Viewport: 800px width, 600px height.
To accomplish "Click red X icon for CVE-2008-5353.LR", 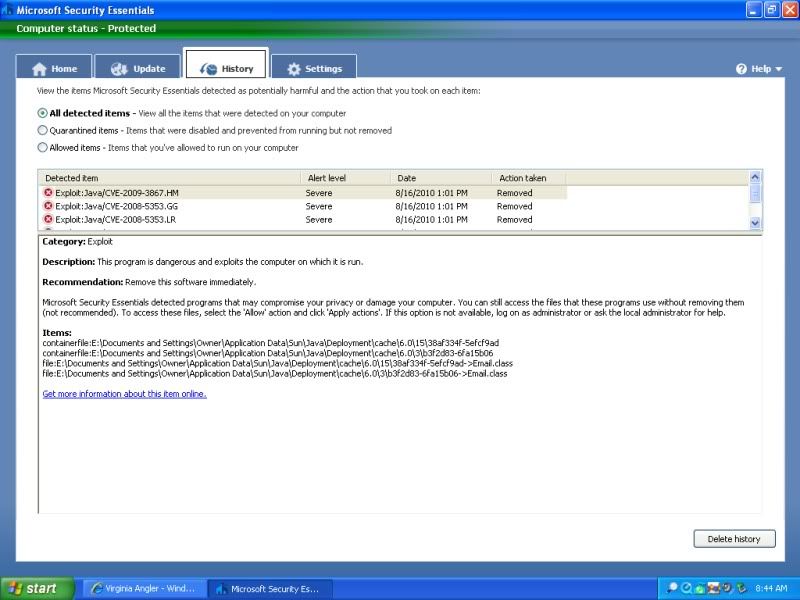I will click(x=48, y=219).
